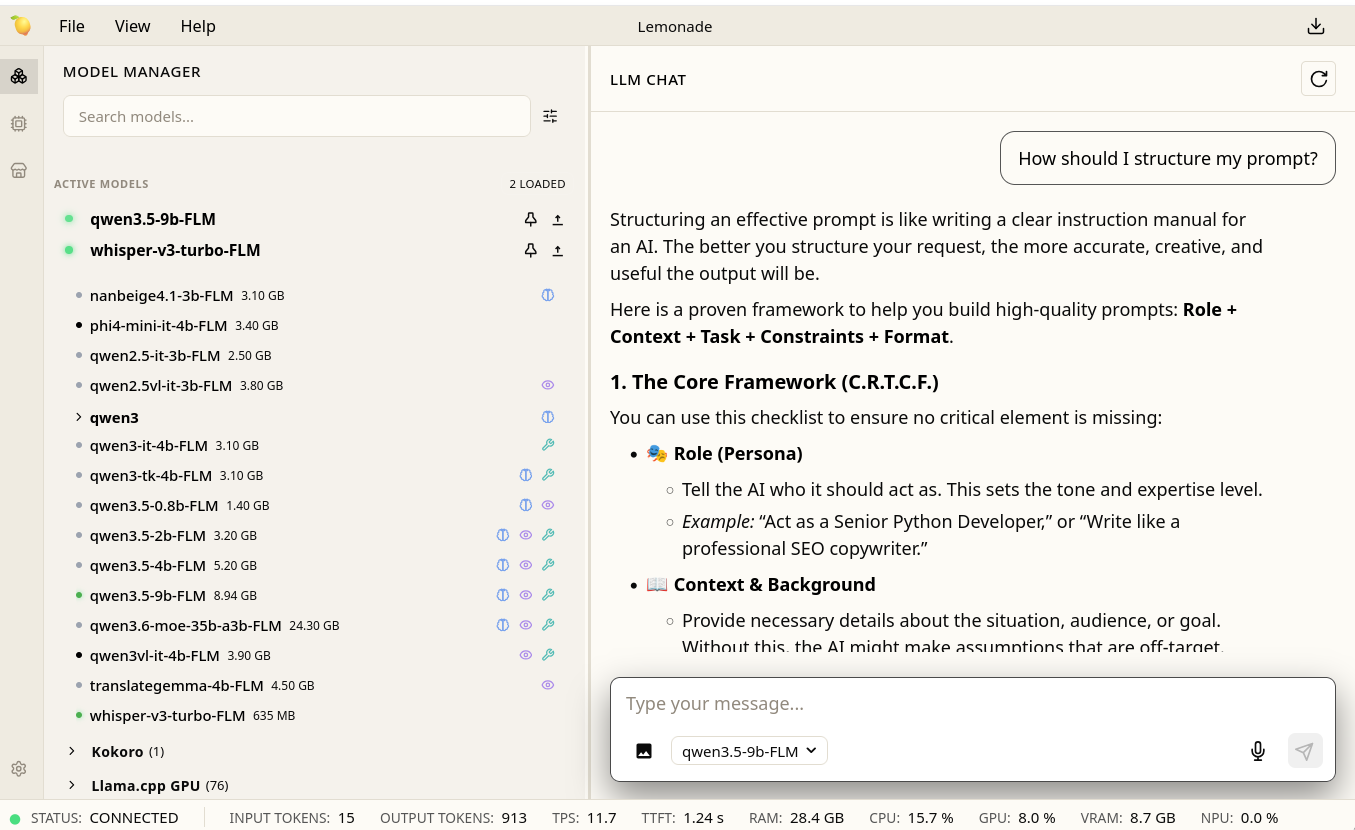Attach an image to the message
1355x830 pixels.
pos(644,751)
